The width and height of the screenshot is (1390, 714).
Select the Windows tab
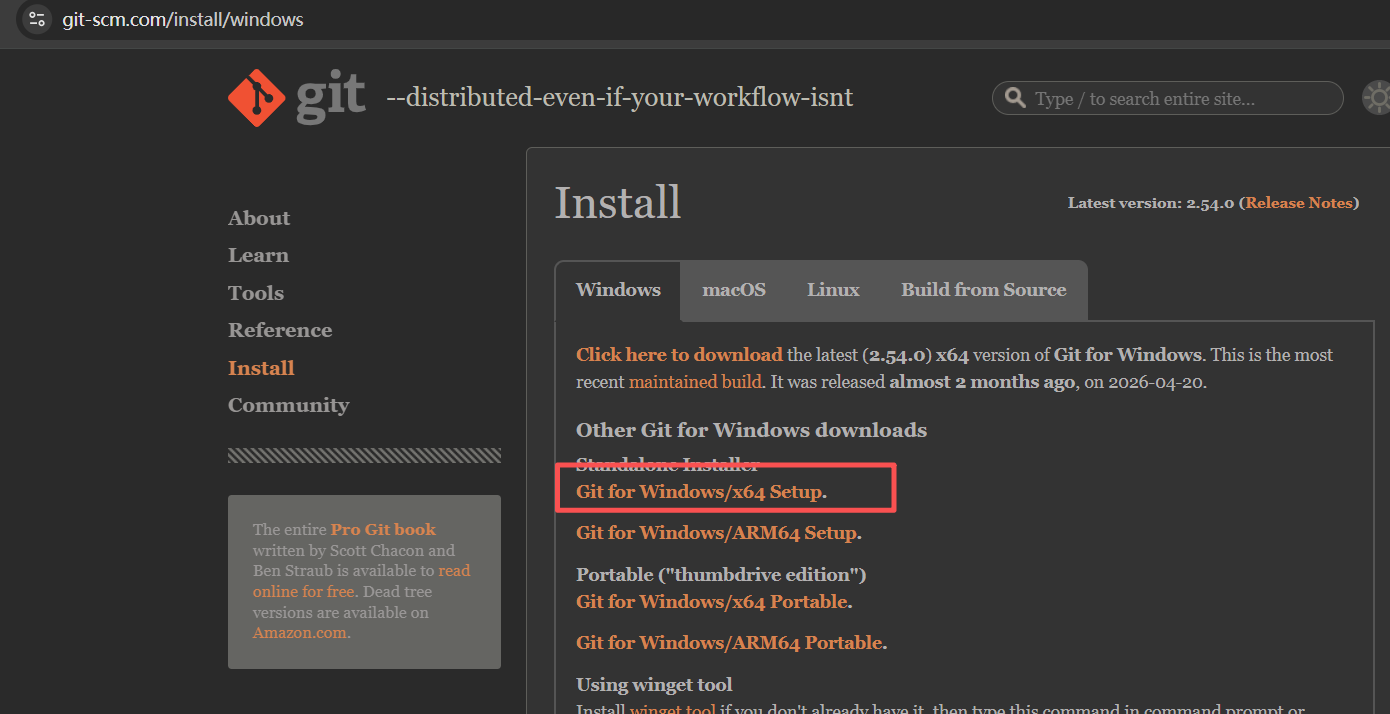618,290
